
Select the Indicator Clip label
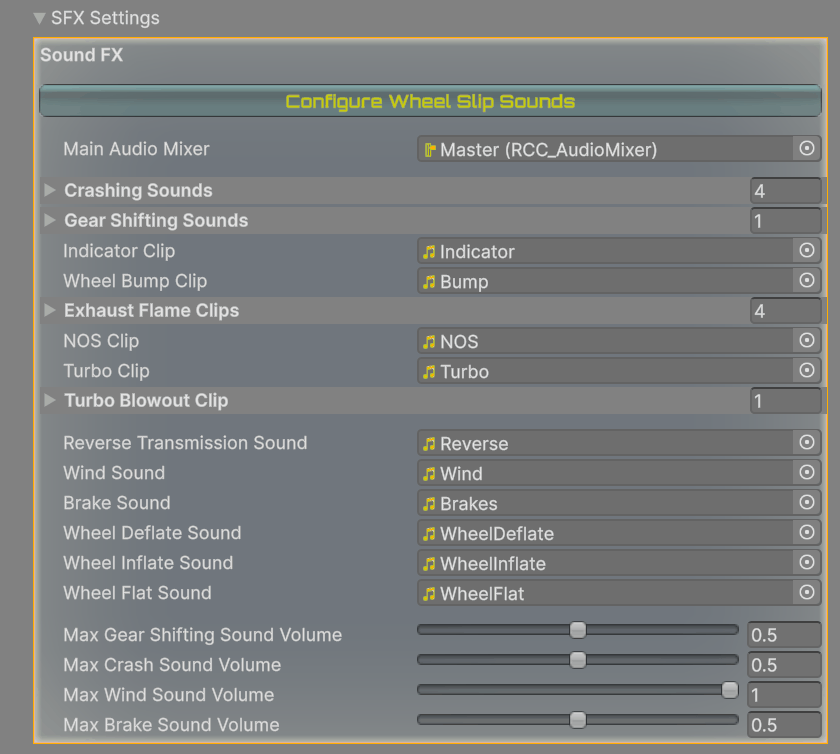coord(119,251)
